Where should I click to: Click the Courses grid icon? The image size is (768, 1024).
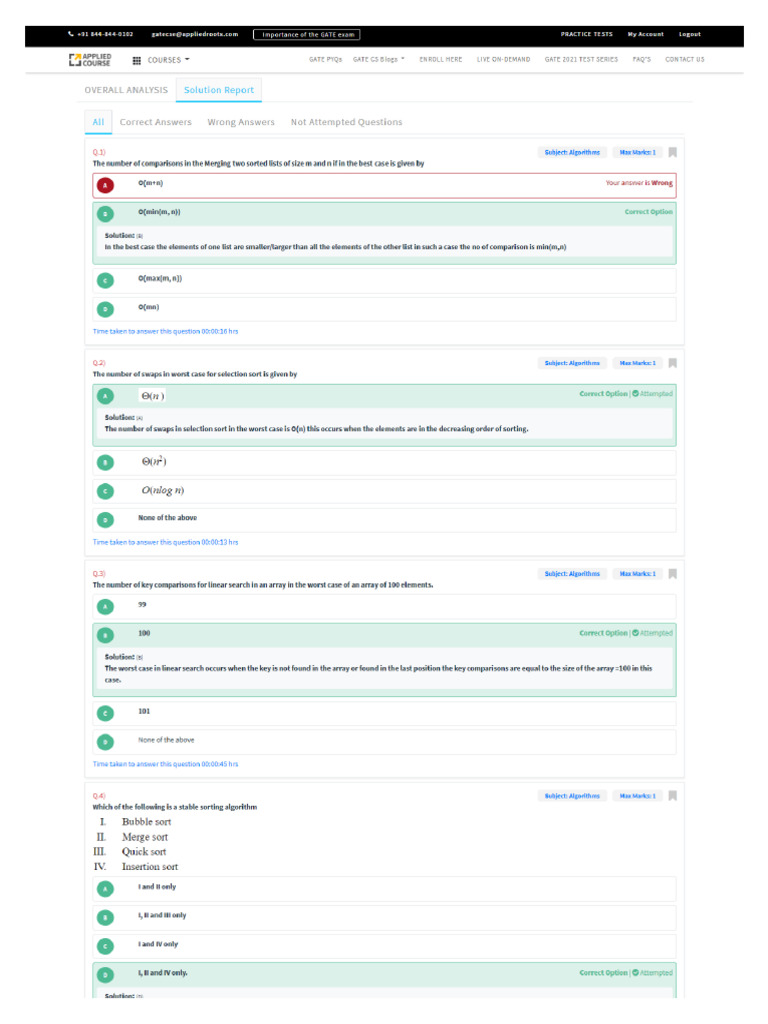pyautogui.click(x=137, y=60)
